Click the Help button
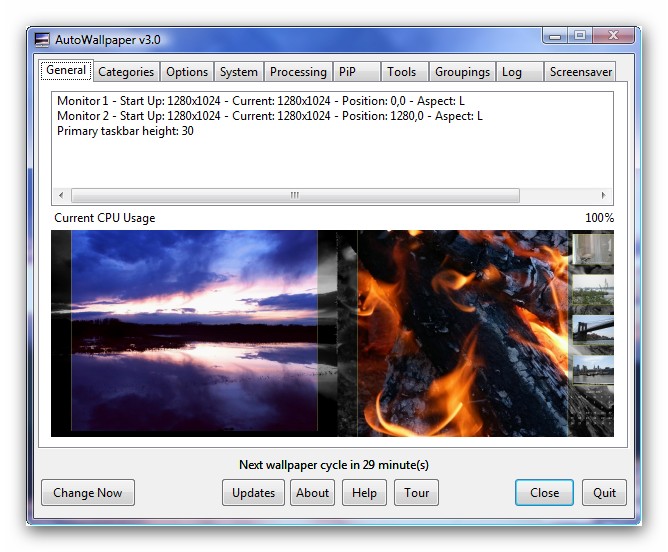 click(x=364, y=493)
